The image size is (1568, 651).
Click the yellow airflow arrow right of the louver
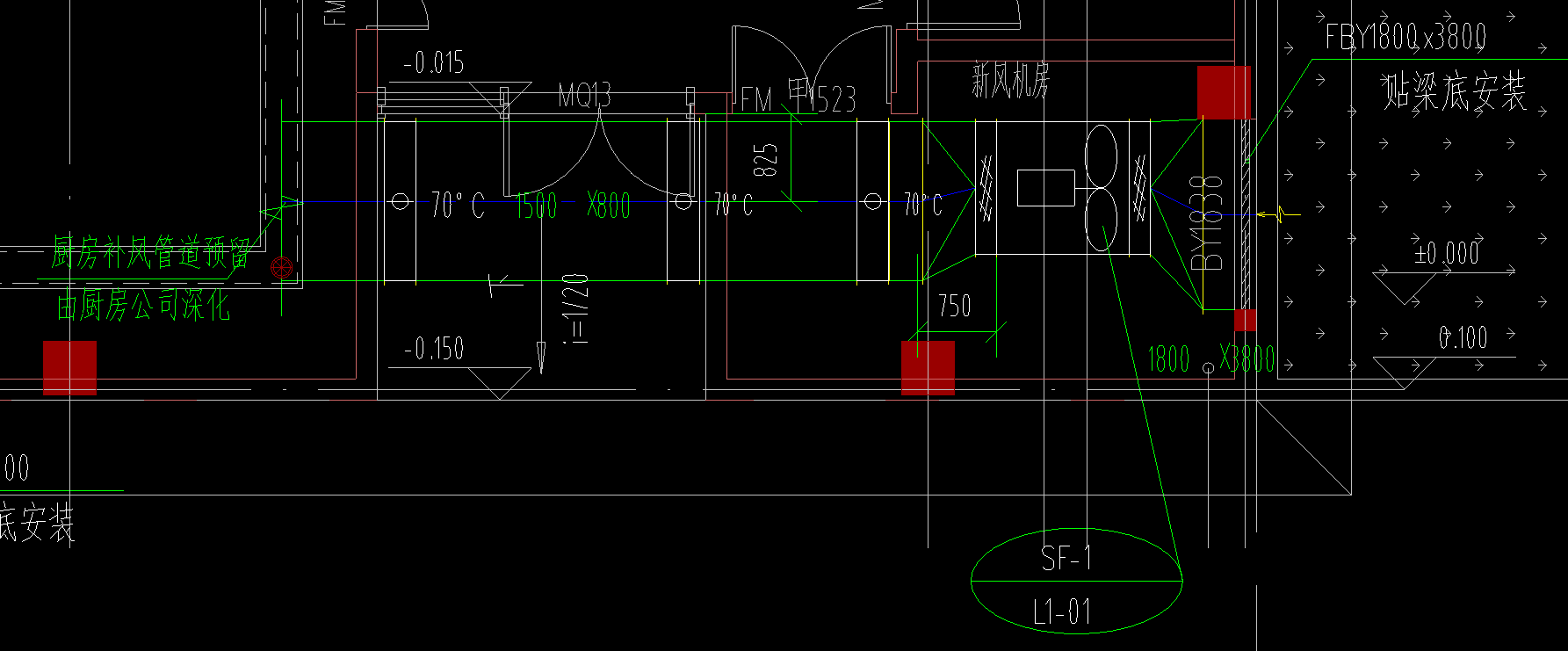(x=1278, y=213)
